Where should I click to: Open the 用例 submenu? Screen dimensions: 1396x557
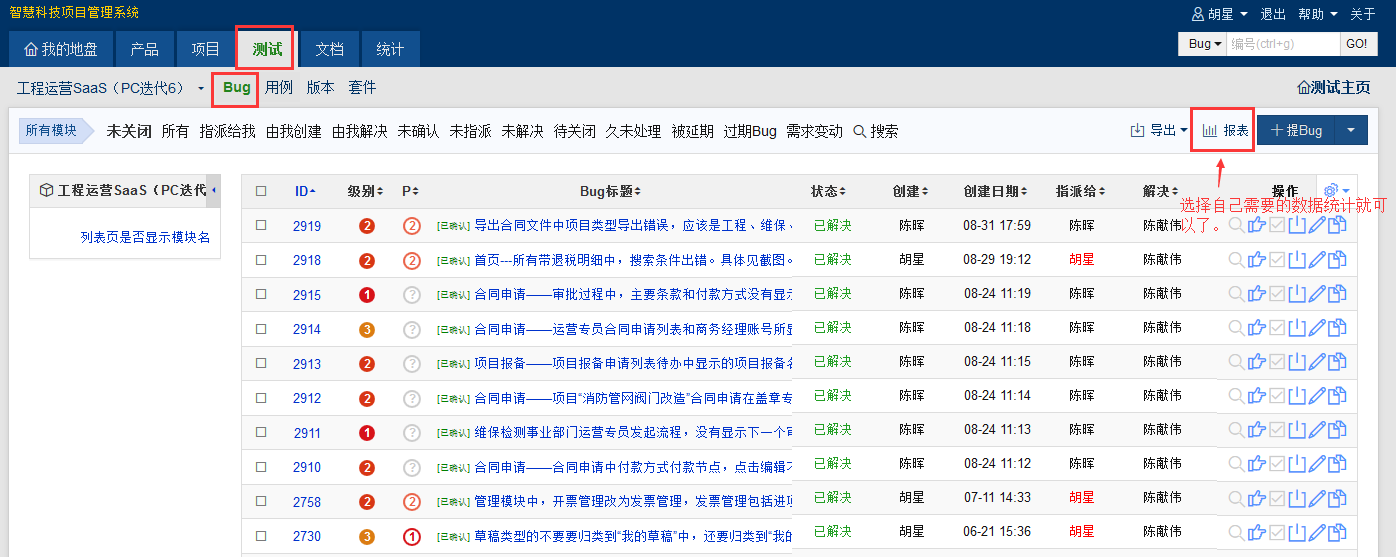279,88
